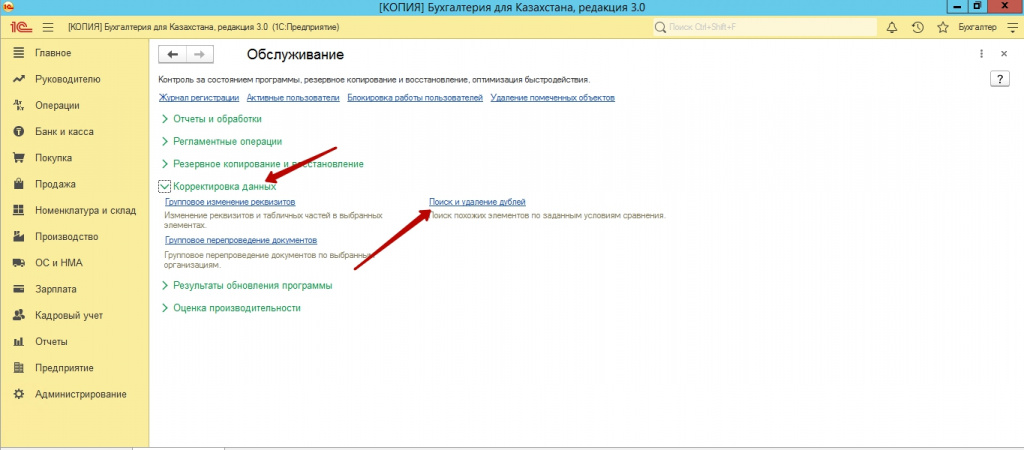
Task: Close the Обслуживание page with X
Action: pyautogui.click(x=1004, y=54)
